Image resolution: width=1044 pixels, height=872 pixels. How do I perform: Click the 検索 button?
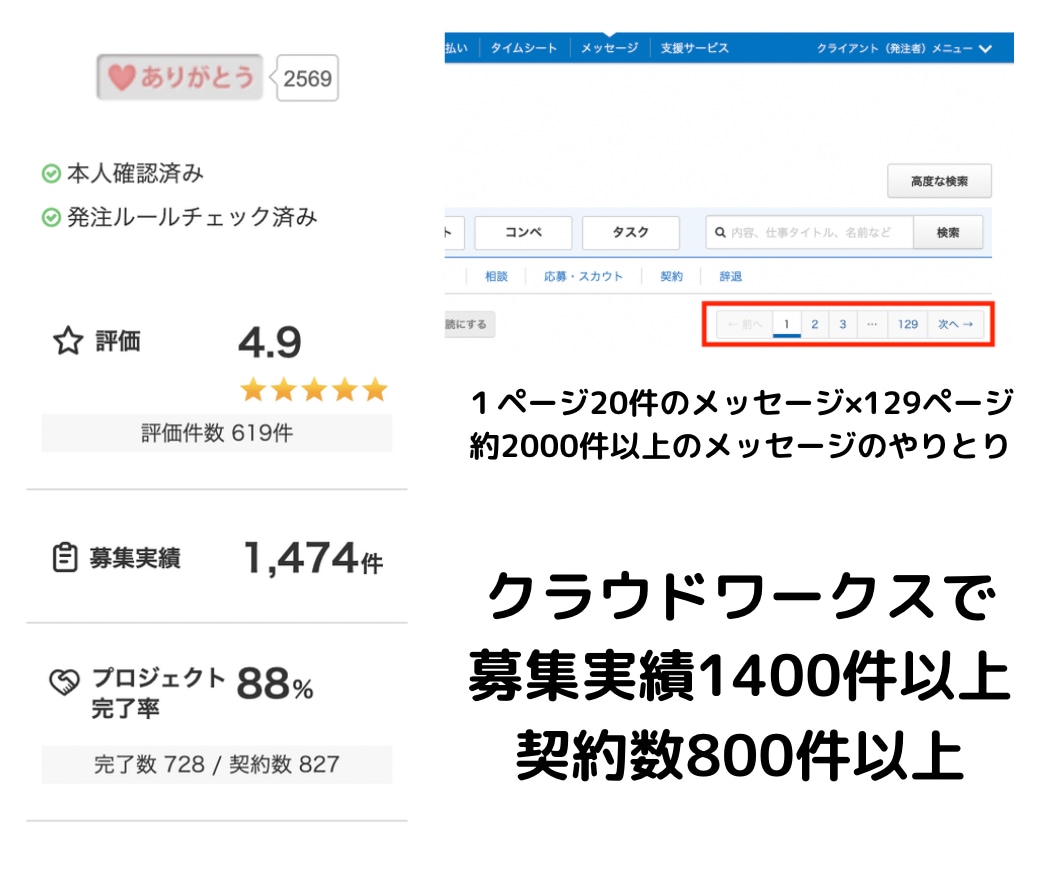coord(948,232)
